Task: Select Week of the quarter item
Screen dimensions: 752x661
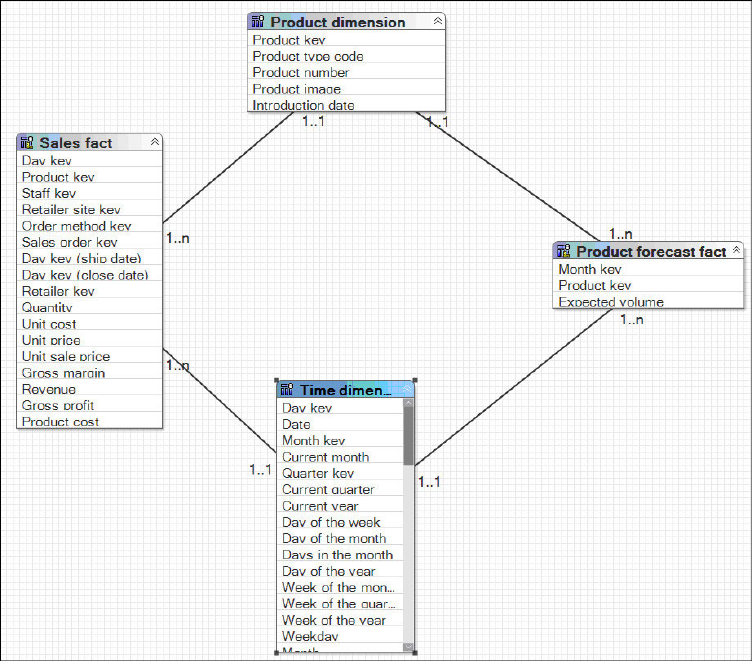Action: pos(341,603)
